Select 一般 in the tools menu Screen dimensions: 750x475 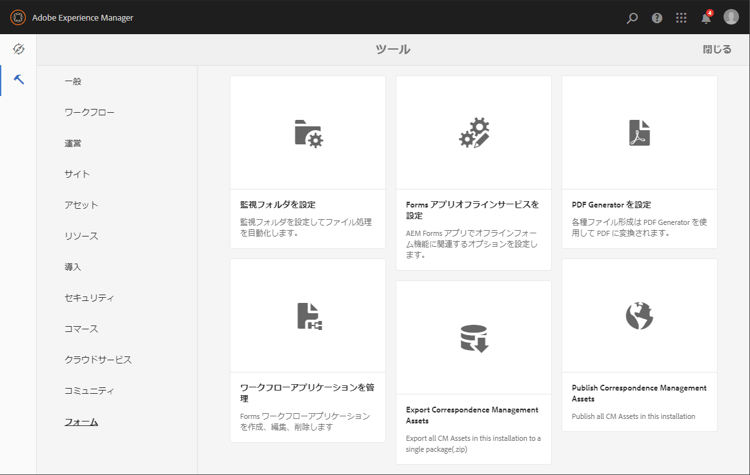[x=73, y=81]
